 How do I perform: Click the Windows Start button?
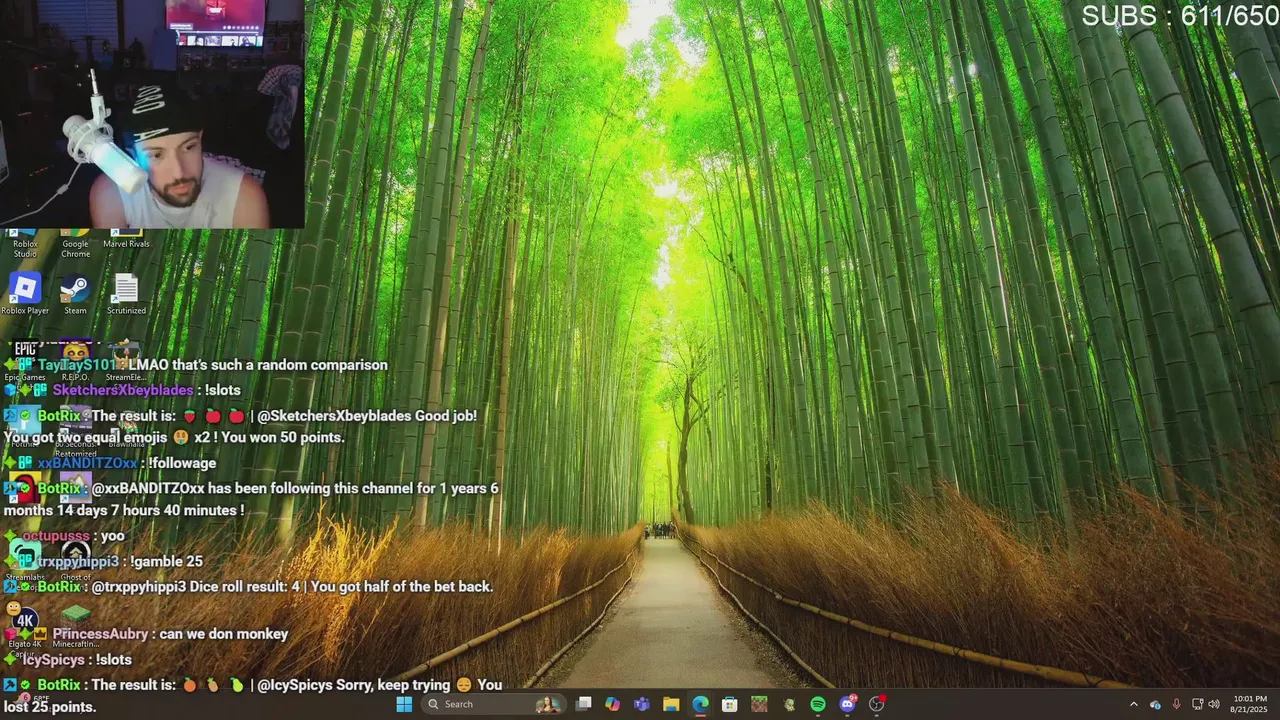[x=404, y=704]
